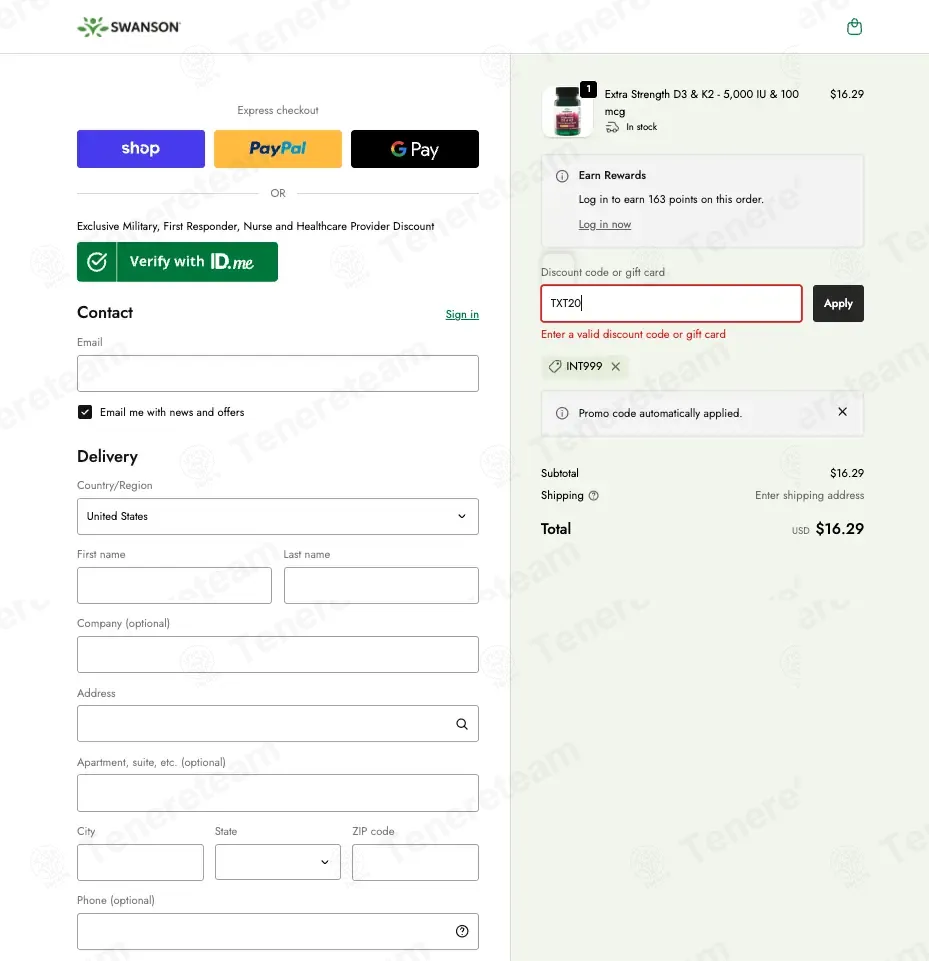929x961 pixels.
Task: Pay with Shop Pay express button
Action: click(x=141, y=149)
